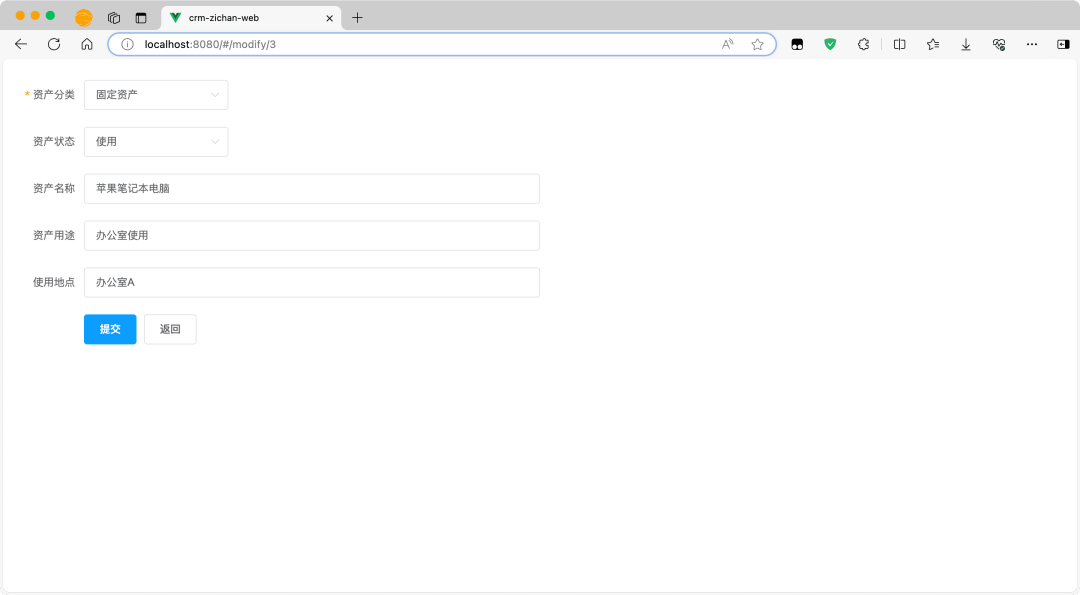The image size is (1080, 595).
Task: Add page to favorites star icon
Action: pyautogui.click(x=758, y=44)
